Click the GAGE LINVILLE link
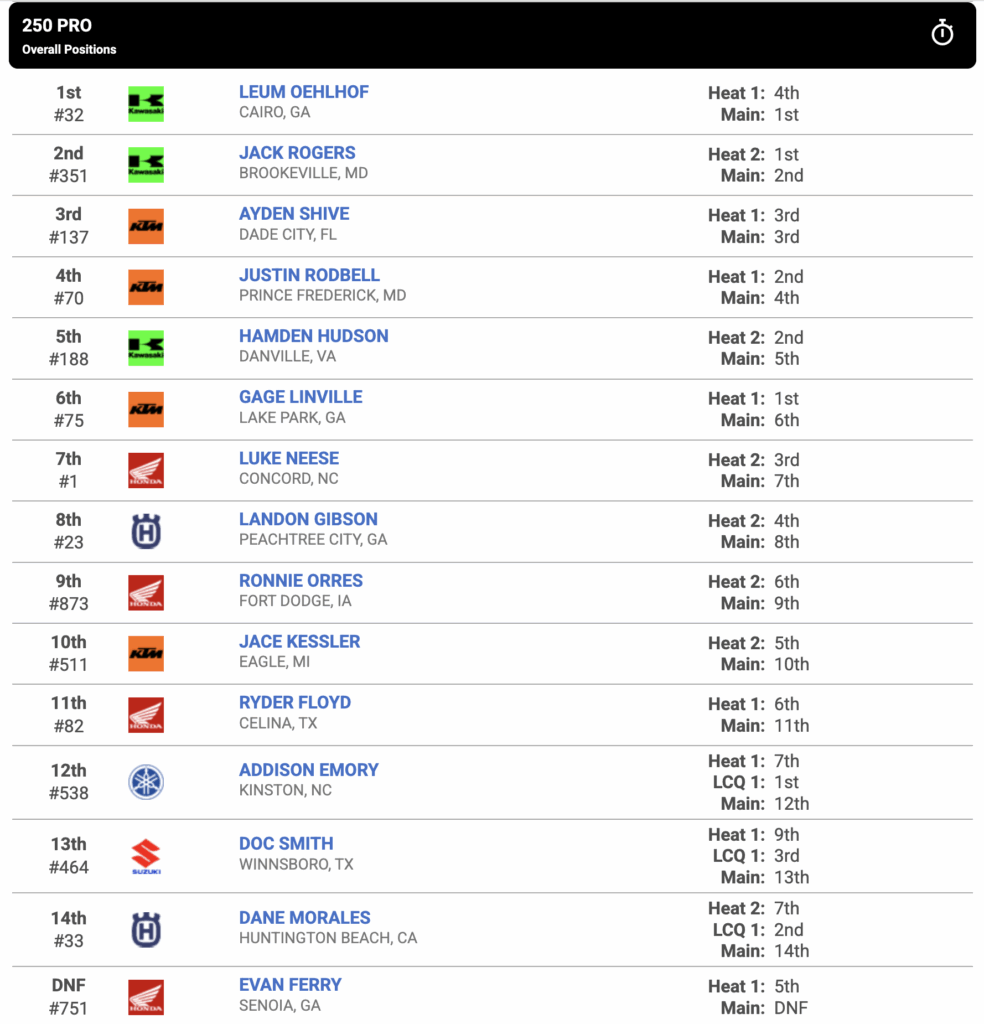Viewport: 984px width, 1024px height. point(300,397)
